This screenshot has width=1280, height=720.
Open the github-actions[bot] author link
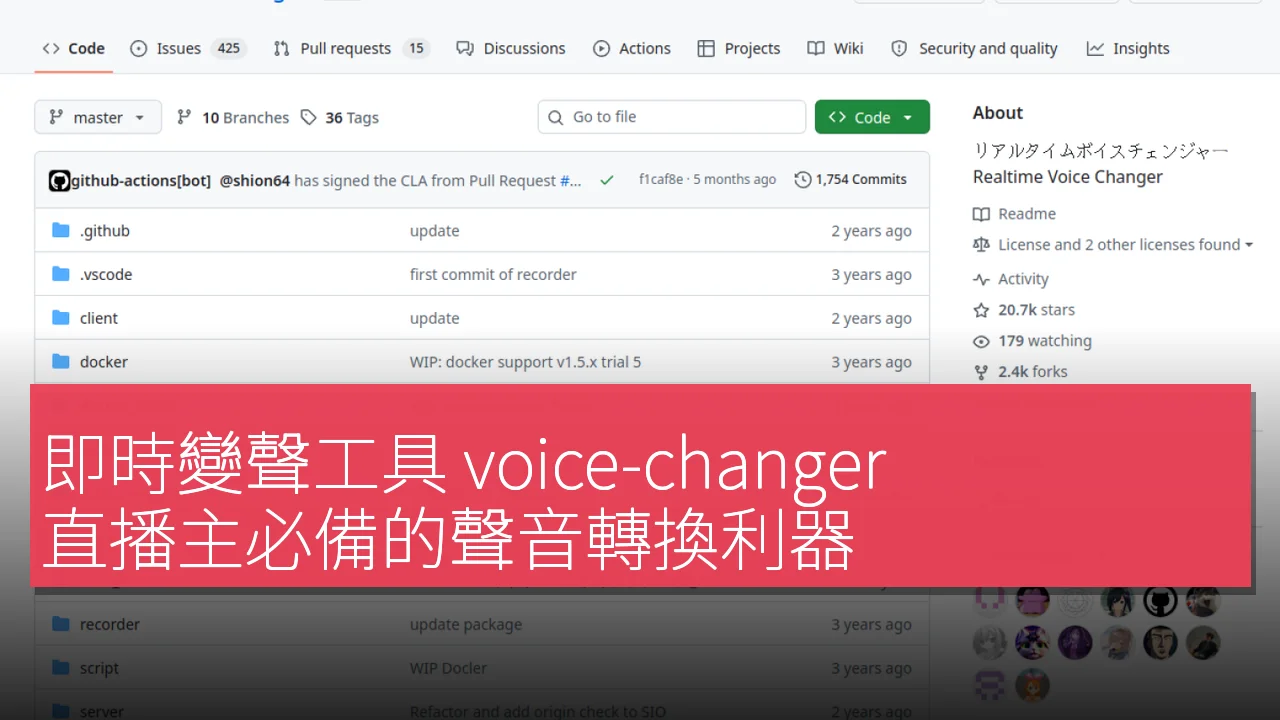(x=141, y=180)
